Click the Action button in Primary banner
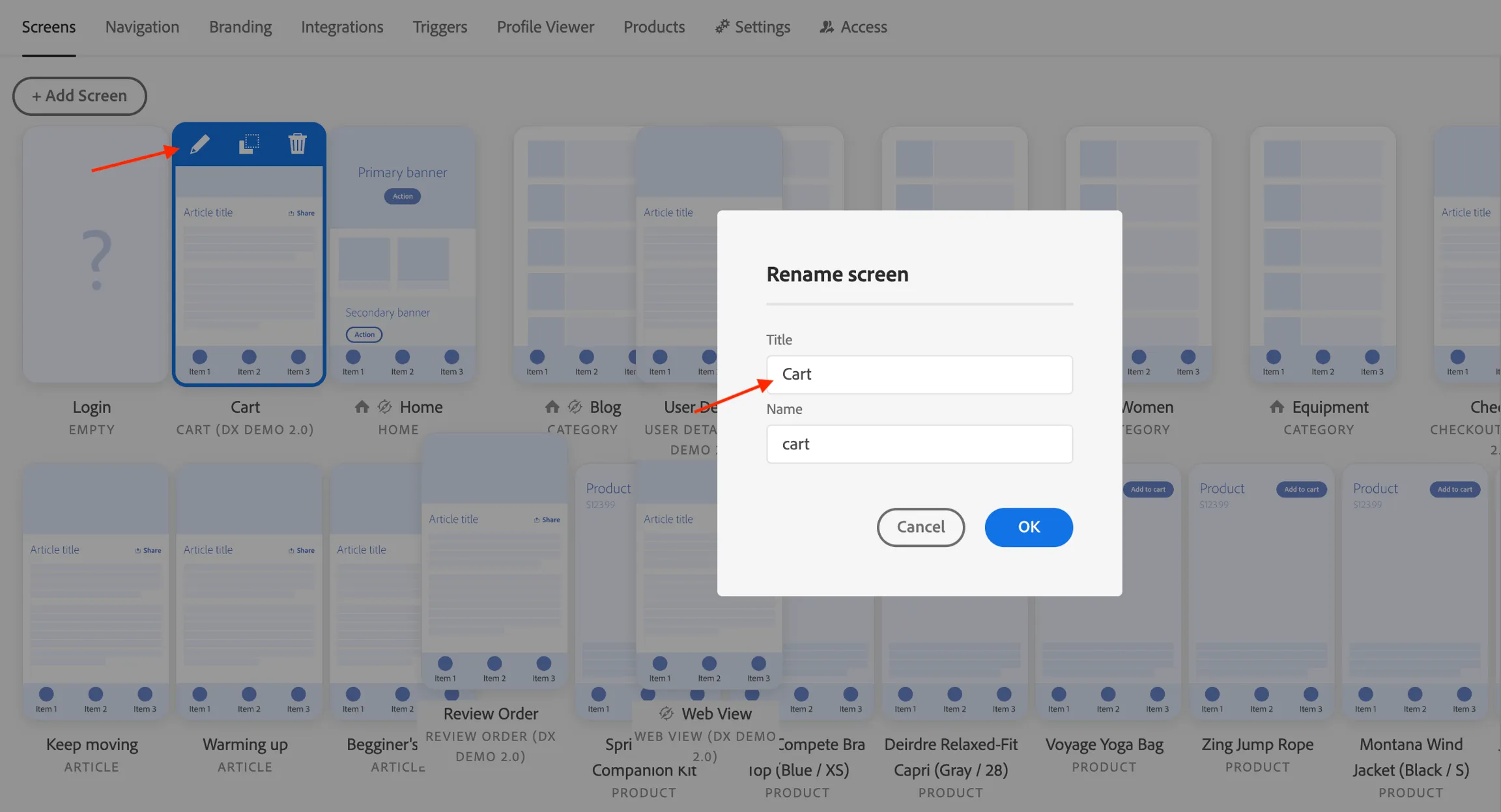 [x=403, y=196]
